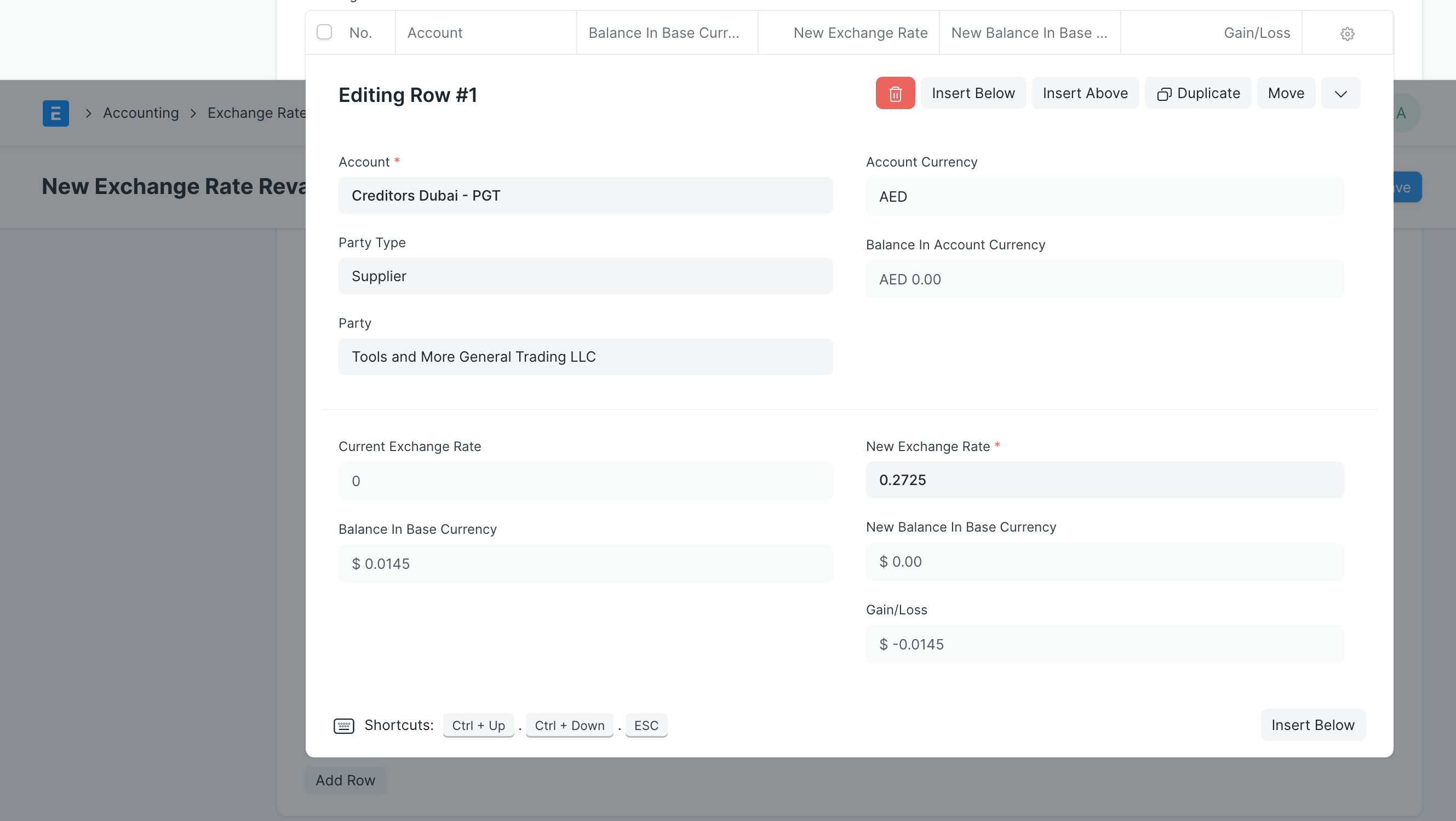Click the Ctrl + Down shortcut key
This screenshot has width=1456, height=821.
tap(569, 726)
